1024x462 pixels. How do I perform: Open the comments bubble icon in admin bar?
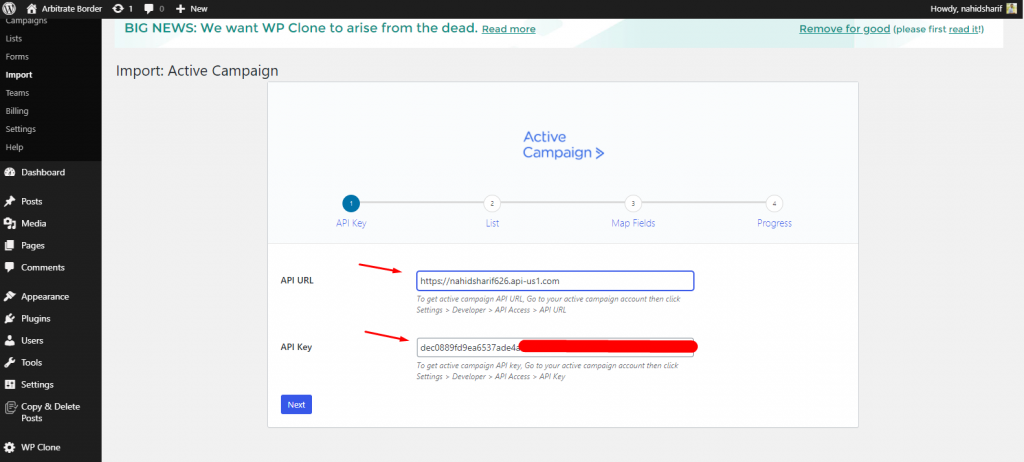149,8
